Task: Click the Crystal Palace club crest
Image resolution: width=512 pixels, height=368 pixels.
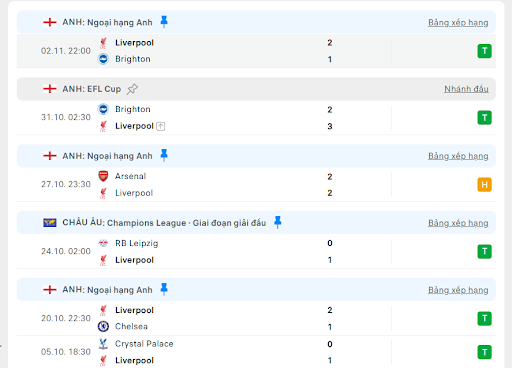Action: point(103,344)
